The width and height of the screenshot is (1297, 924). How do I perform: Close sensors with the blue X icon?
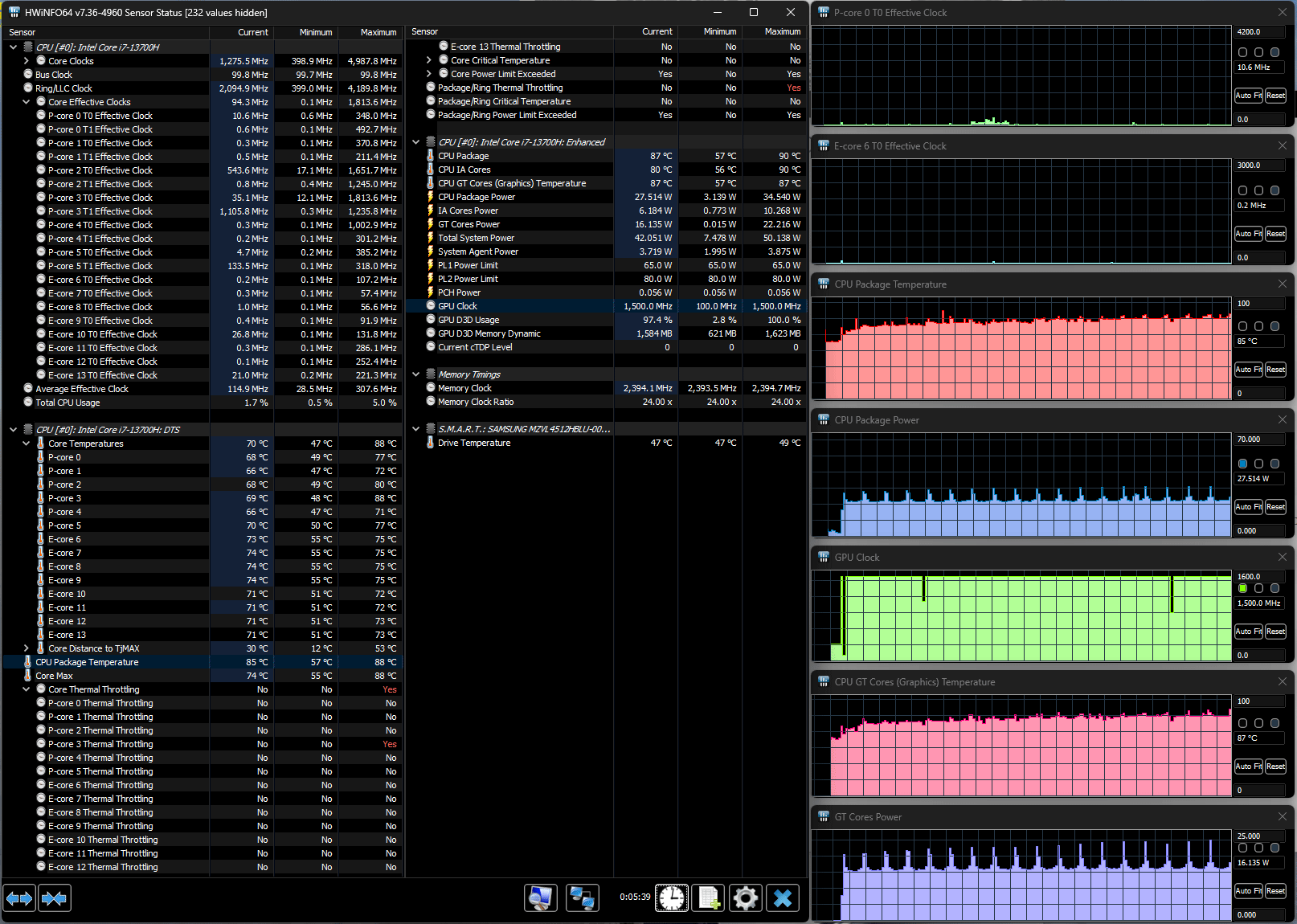783,897
